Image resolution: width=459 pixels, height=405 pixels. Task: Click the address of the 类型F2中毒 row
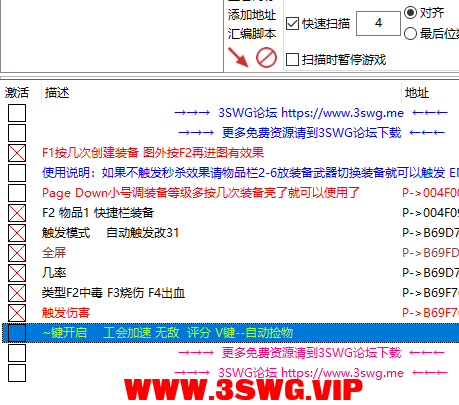click(x=430, y=293)
